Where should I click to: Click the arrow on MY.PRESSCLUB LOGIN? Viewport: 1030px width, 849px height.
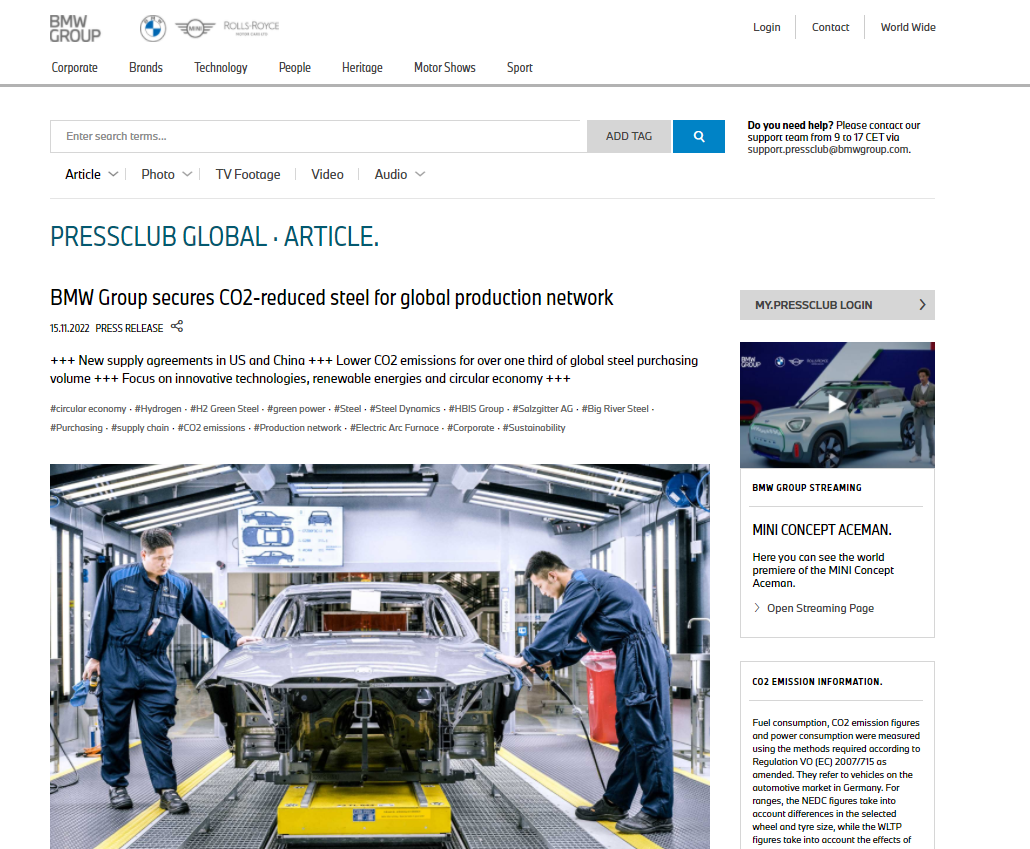(922, 305)
